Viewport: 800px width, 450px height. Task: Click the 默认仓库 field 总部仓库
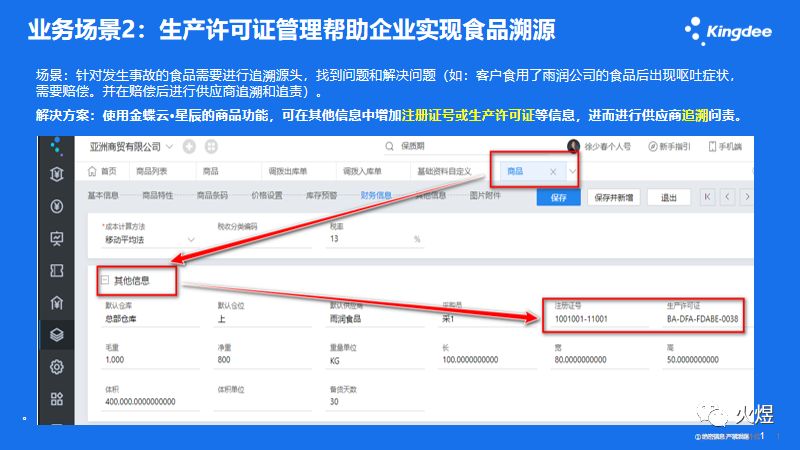(151, 319)
